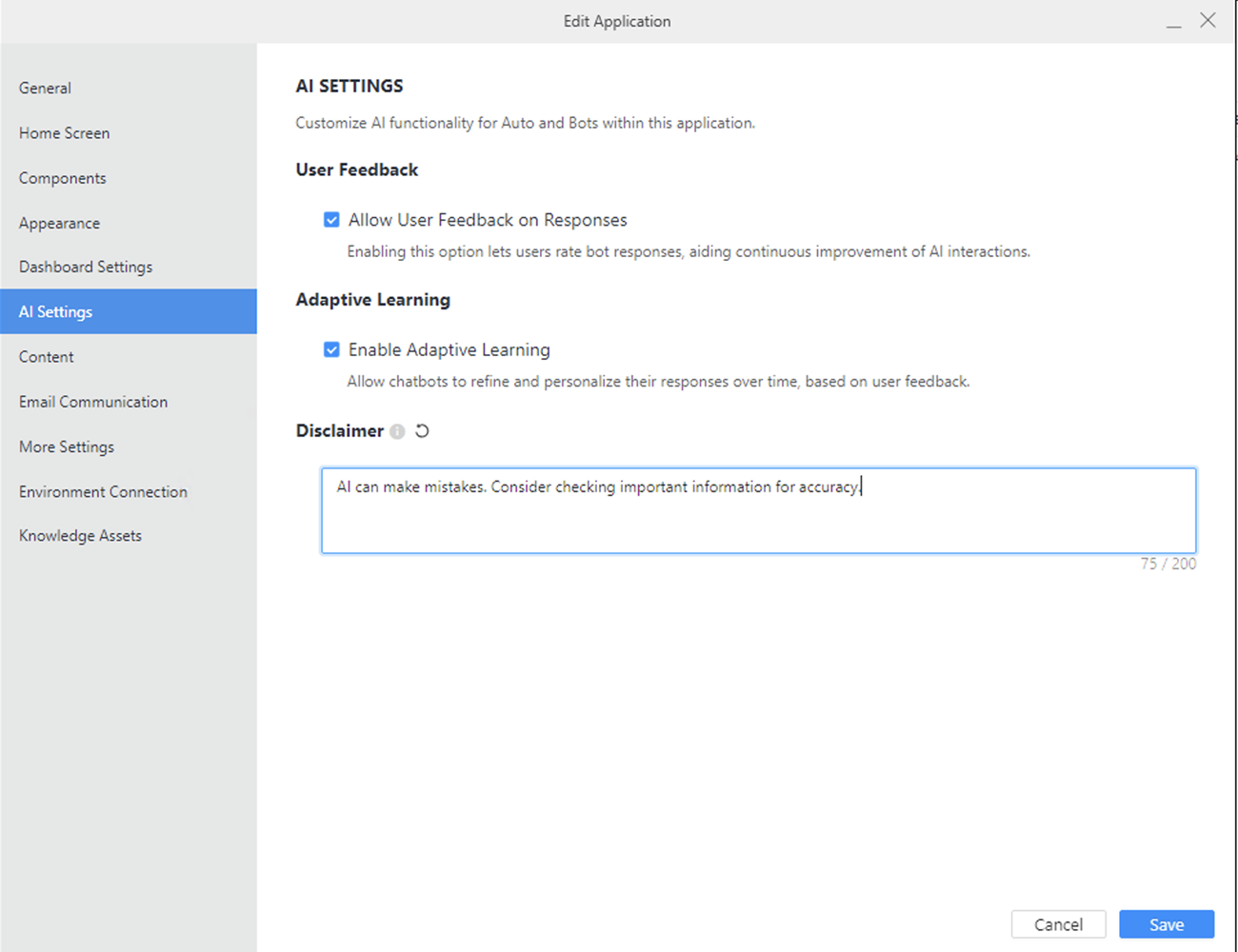The image size is (1238, 952).
Task: Open the Content section
Action: pos(46,357)
